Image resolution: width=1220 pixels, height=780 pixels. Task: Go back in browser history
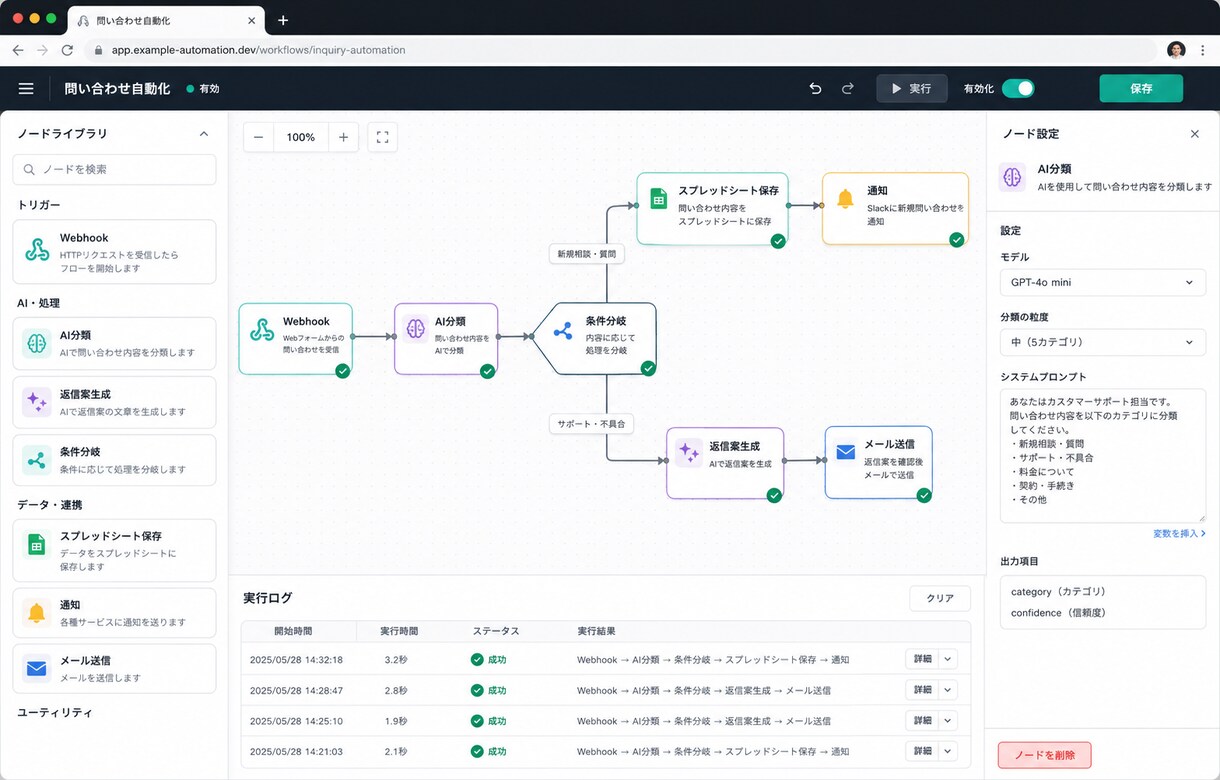click(18, 50)
